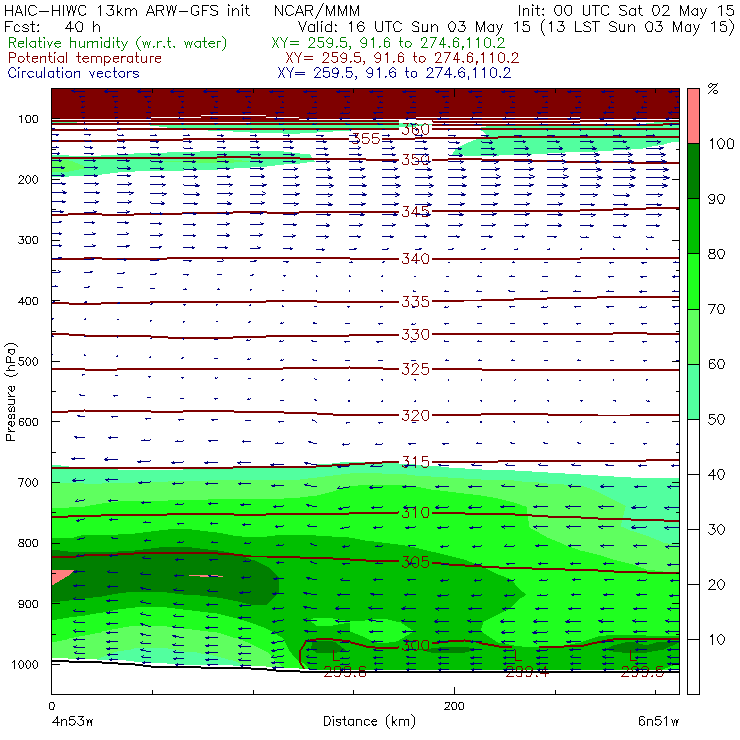
Task: Click the "HAIC-HIWC 13km ARW-GFS init" title
Action: click(127, 11)
